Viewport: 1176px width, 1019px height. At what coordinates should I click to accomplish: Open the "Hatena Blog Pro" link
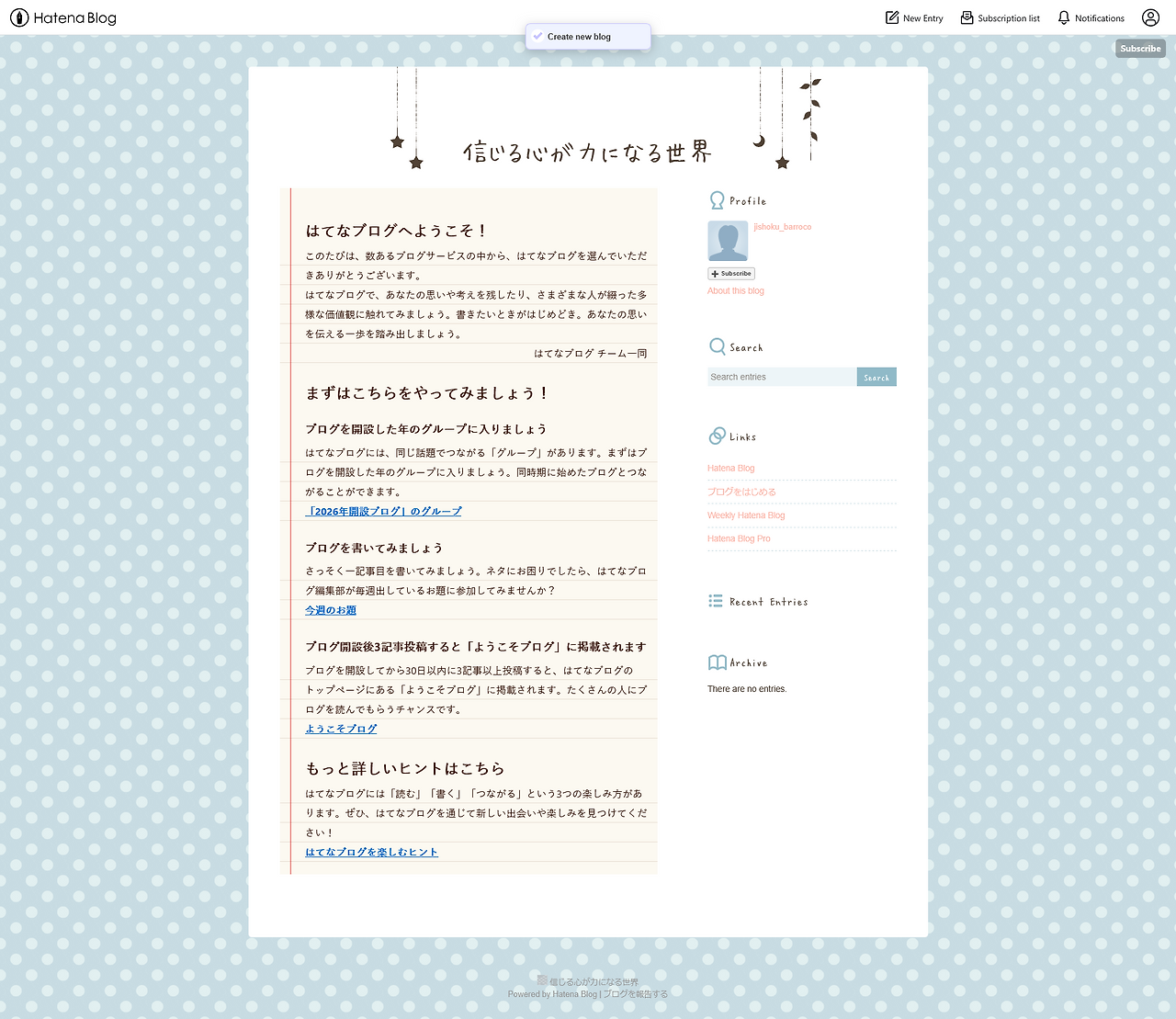pyautogui.click(x=739, y=538)
